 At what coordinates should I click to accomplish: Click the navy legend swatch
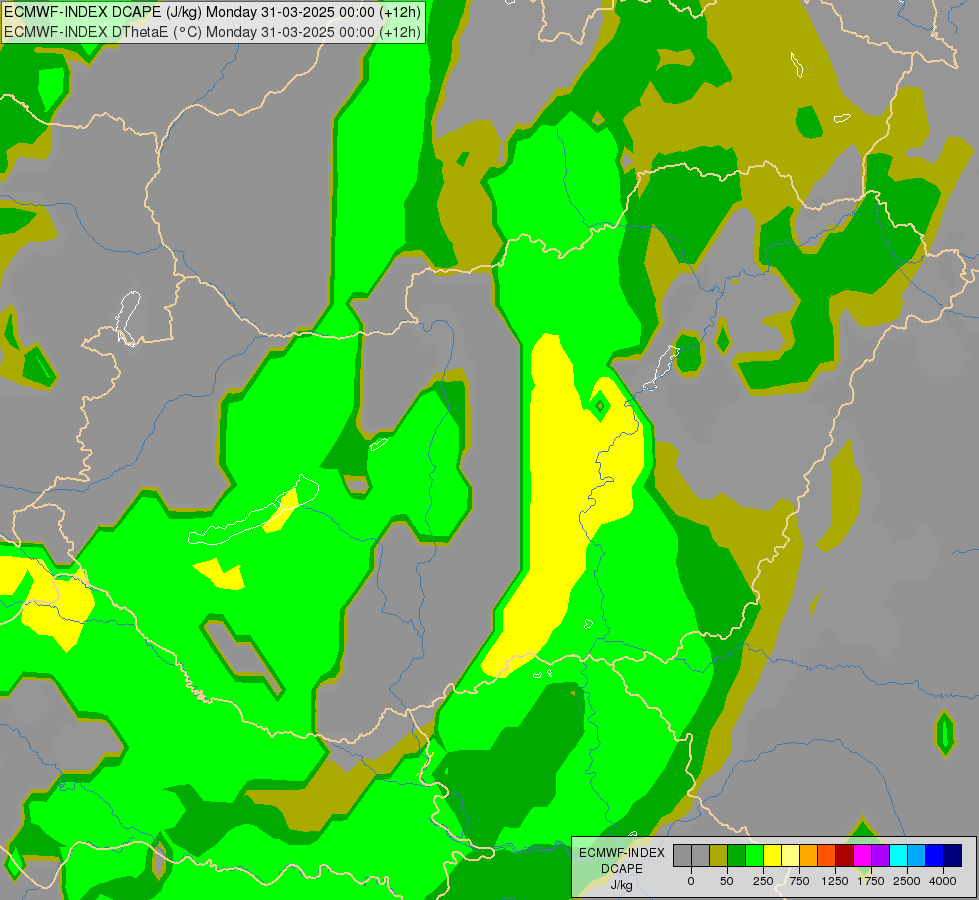(953, 855)
